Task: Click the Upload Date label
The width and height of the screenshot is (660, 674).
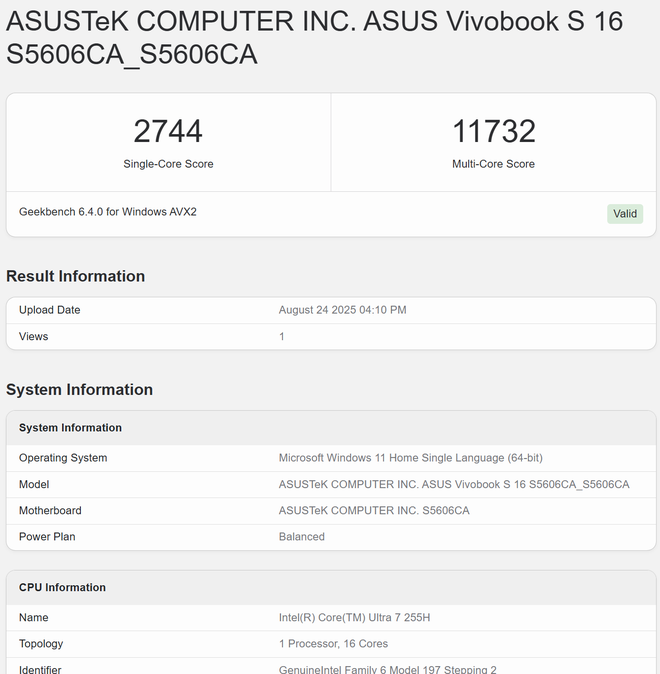Action: click(49, 310)
